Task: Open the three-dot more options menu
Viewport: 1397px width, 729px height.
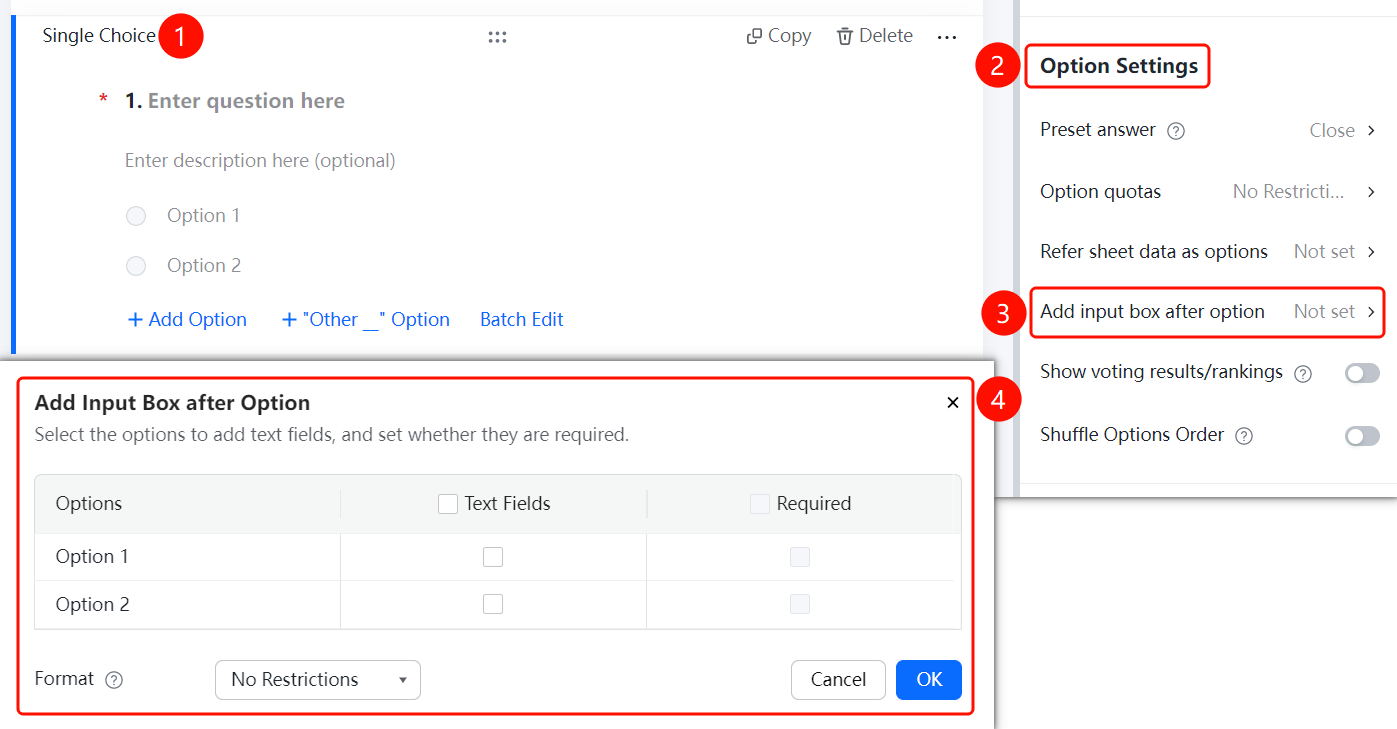Action: (947, 37)
